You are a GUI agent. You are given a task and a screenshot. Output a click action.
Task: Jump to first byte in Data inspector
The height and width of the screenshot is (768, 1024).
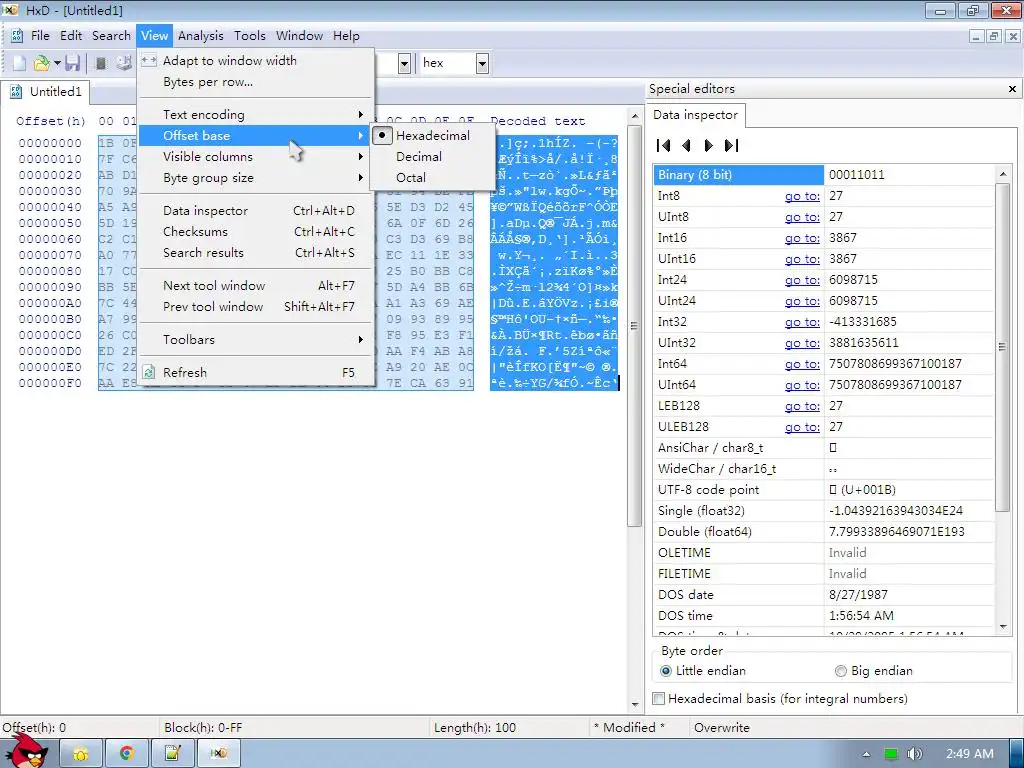tap(664, 146)
